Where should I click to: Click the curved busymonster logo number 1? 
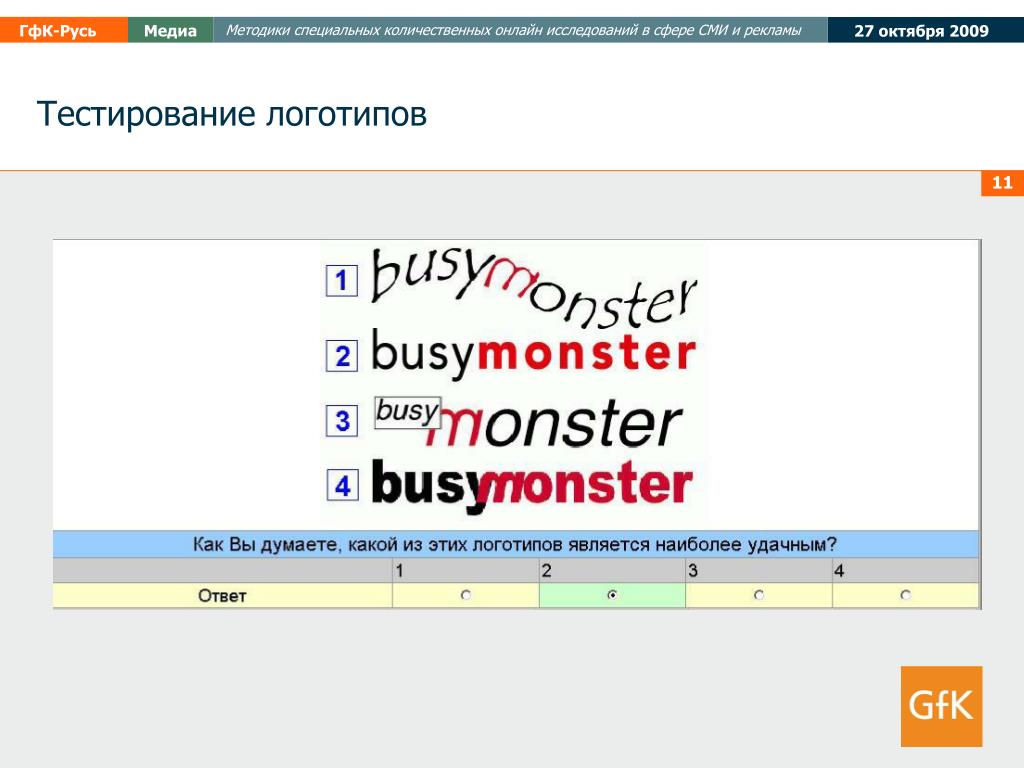click(534, 287)
